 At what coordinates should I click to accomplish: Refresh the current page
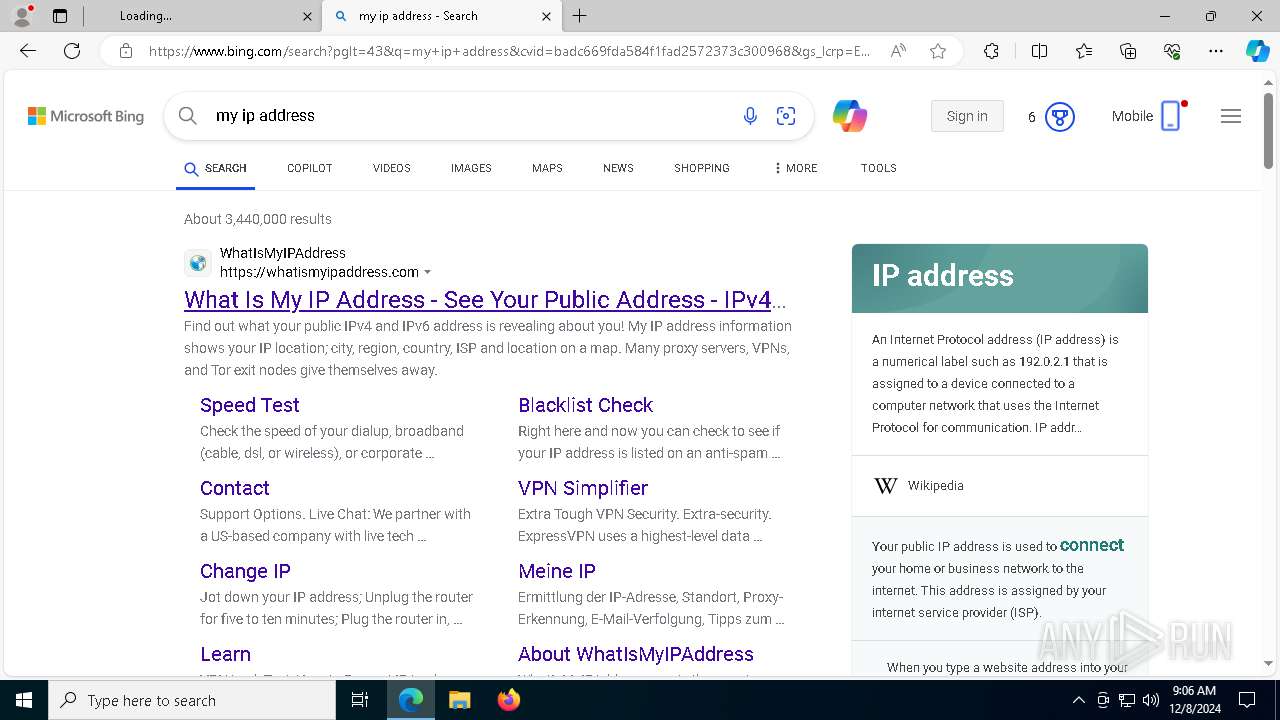coord(72,51)
